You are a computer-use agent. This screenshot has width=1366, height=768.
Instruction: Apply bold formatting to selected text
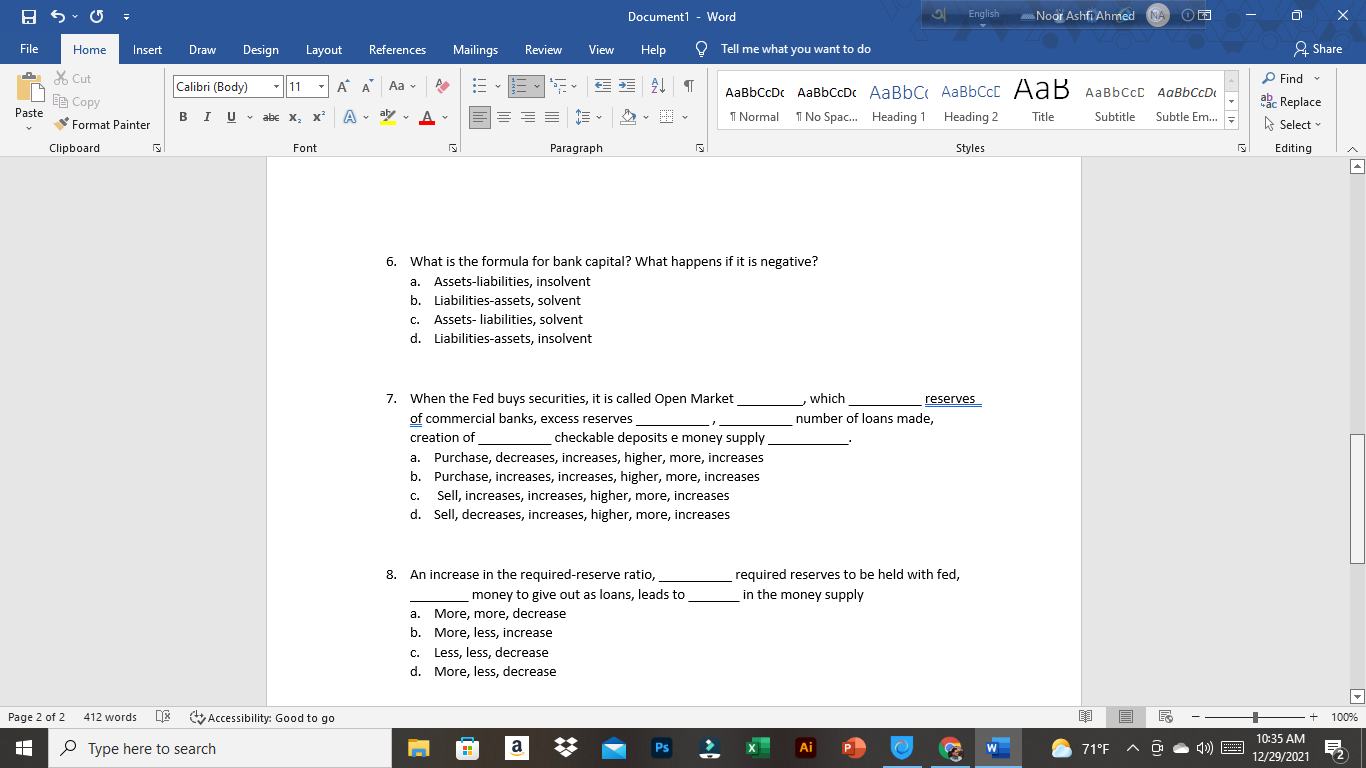(183, 116)
